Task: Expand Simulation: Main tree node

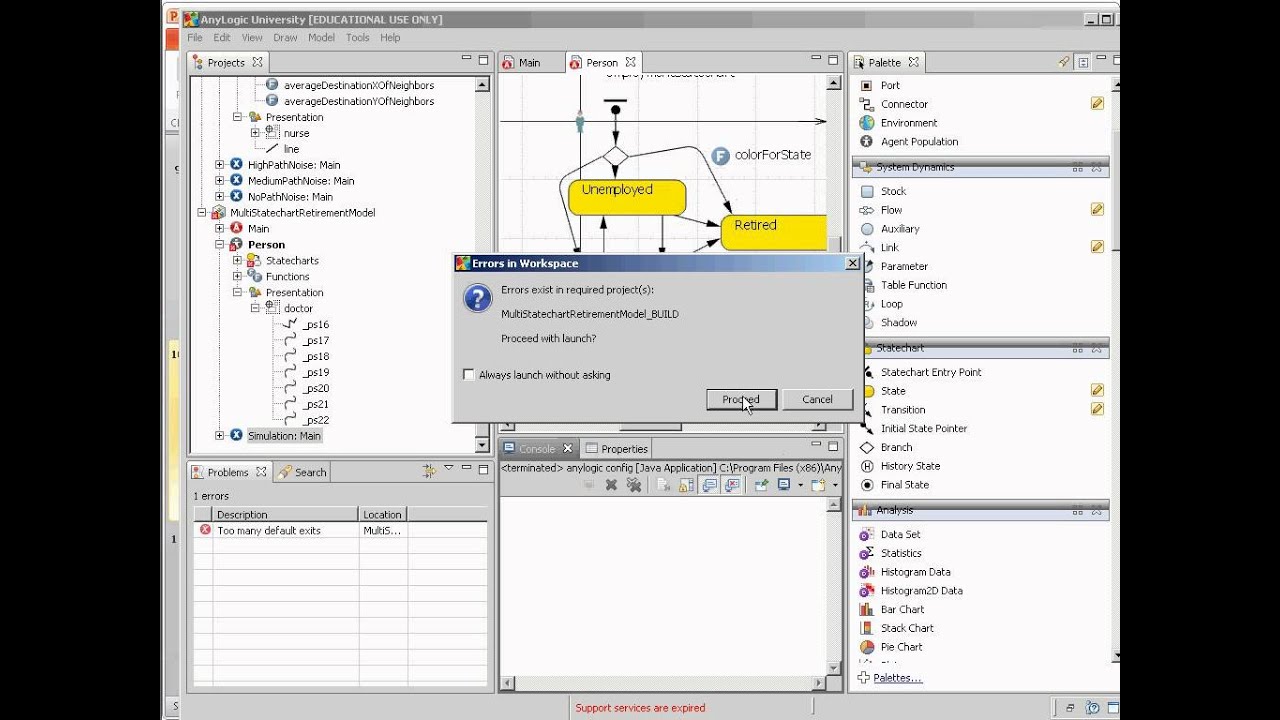Action: (220, 436)
